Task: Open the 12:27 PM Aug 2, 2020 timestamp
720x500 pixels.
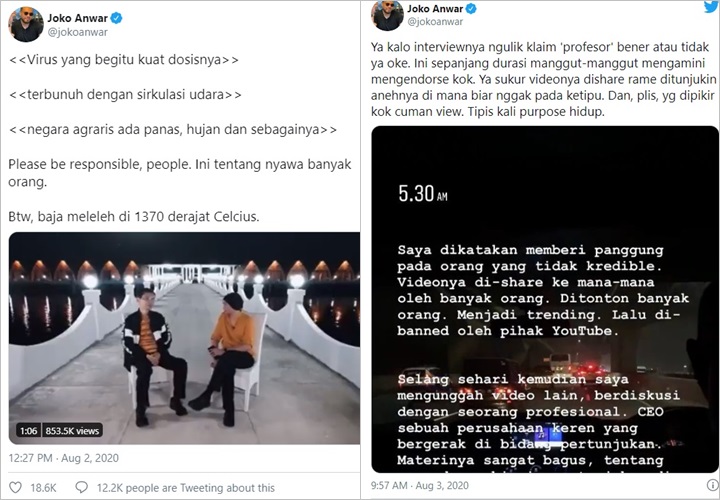Action: pos(64,458)
